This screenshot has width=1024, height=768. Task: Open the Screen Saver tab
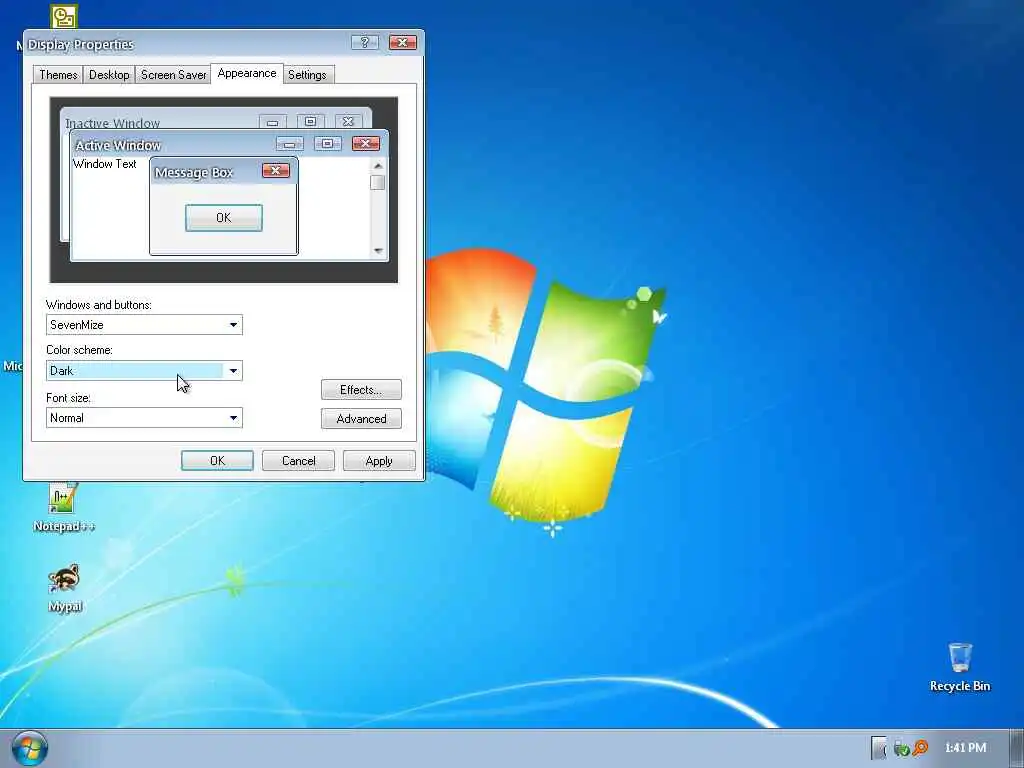[x=173, y=74]
